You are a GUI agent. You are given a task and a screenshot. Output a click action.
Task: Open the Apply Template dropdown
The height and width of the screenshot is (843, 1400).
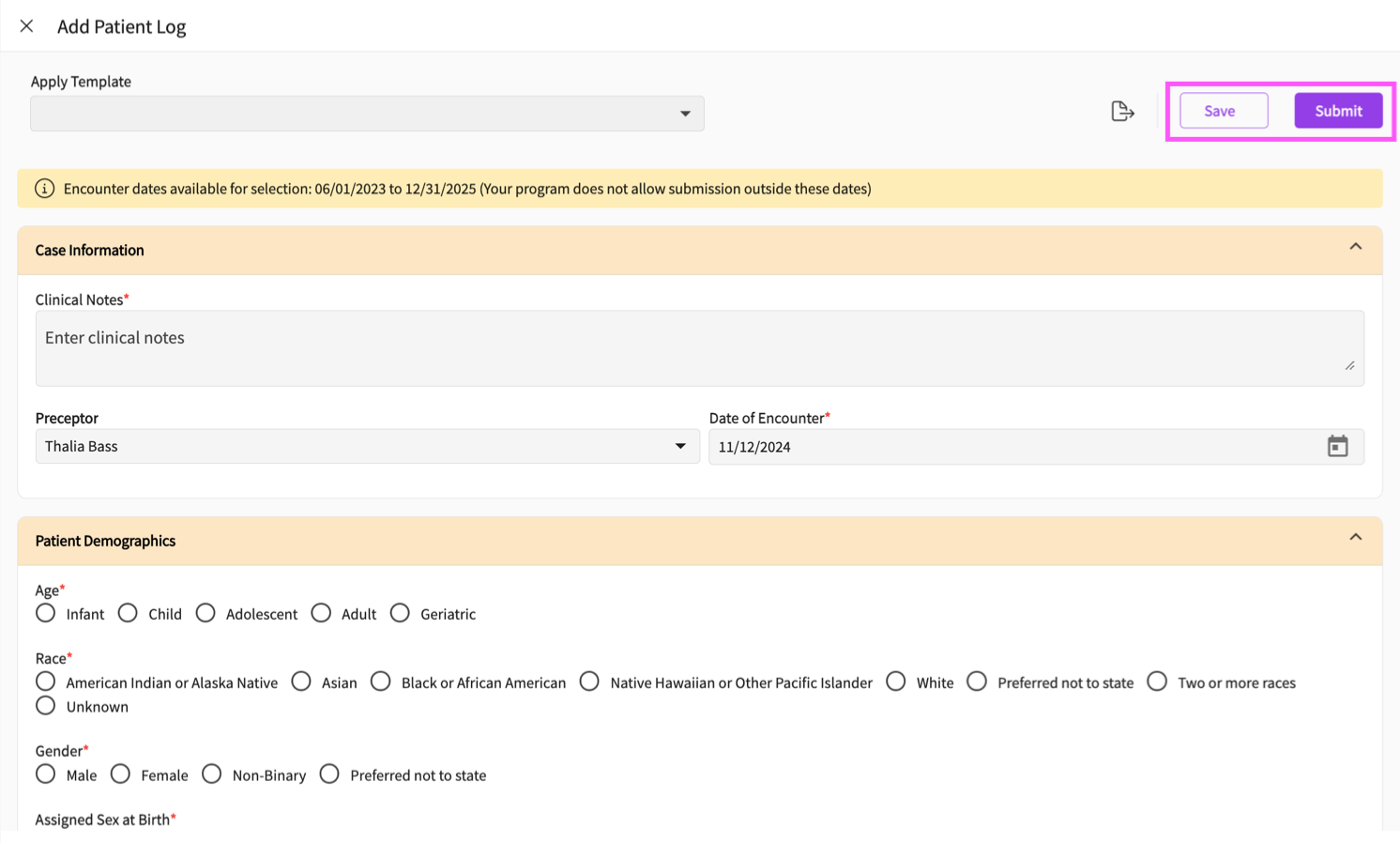pyautogui.click(x=367, y=114)
